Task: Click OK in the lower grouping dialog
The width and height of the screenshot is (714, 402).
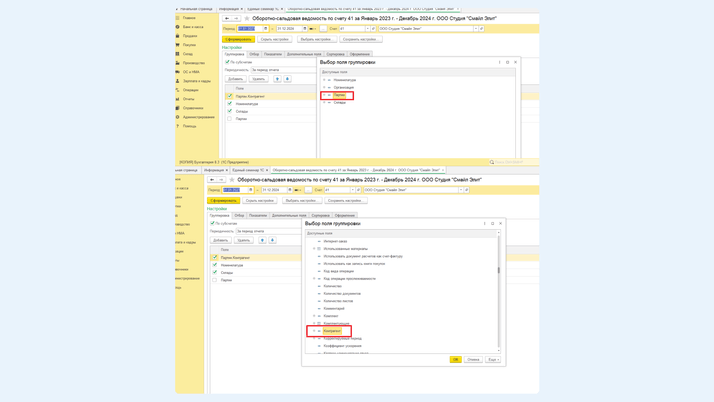Action: (455, 359)
